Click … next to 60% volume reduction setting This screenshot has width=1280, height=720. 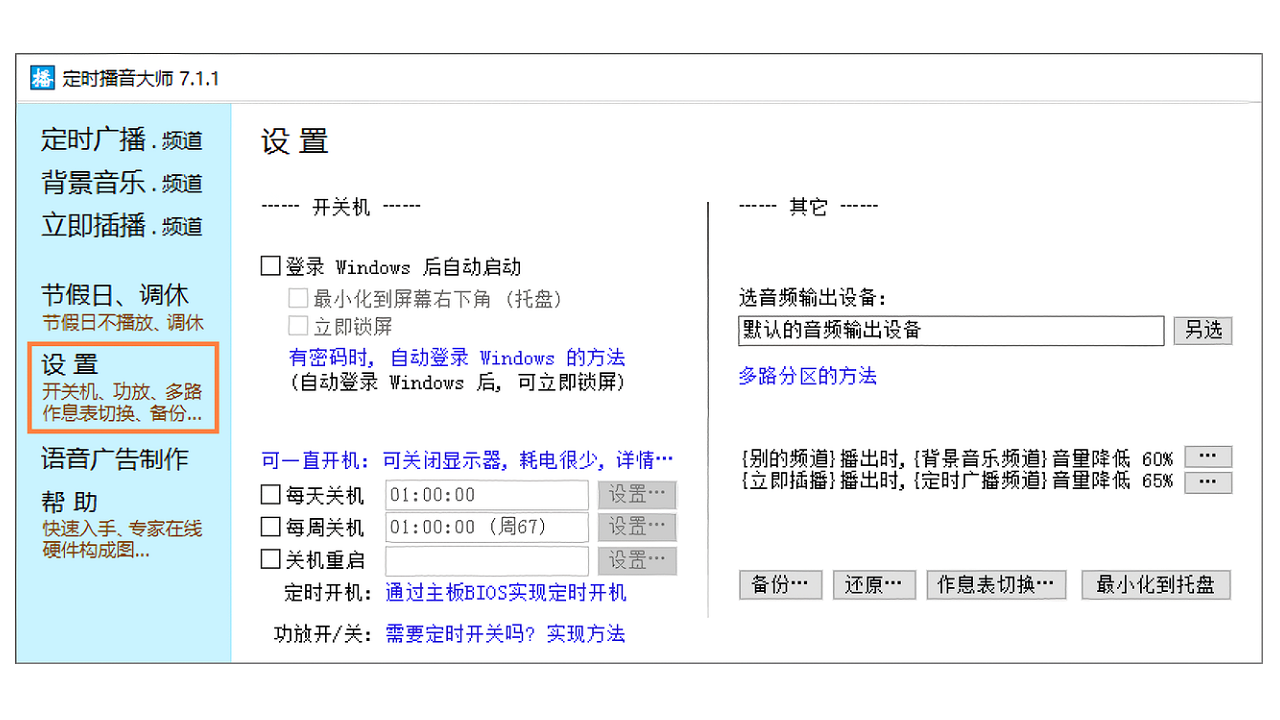click(x=1207, y=456)
